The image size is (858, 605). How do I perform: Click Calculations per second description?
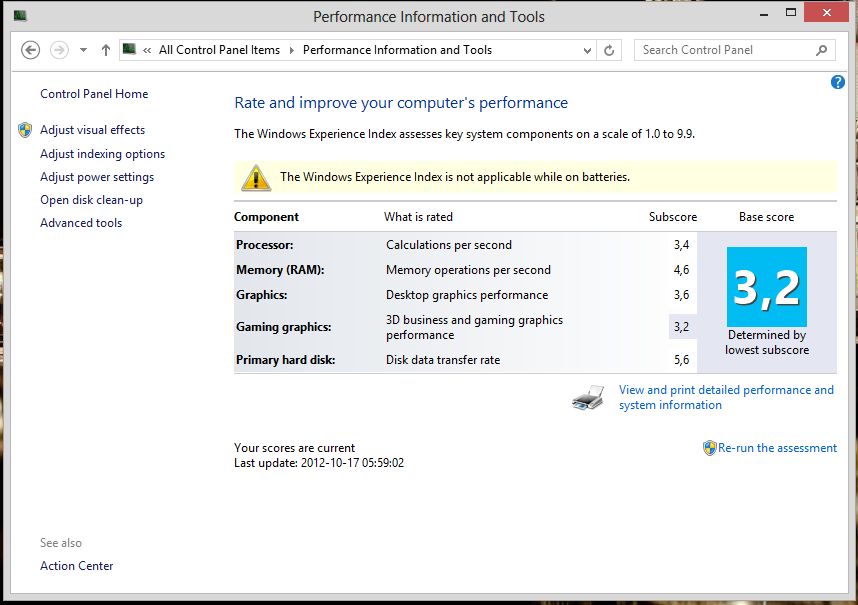(449, 245)
